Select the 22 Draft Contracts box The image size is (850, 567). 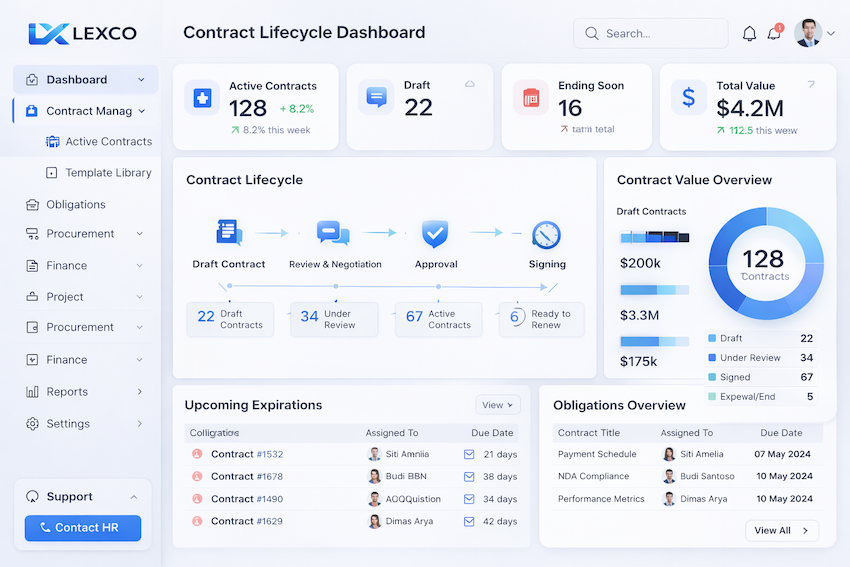230,320
